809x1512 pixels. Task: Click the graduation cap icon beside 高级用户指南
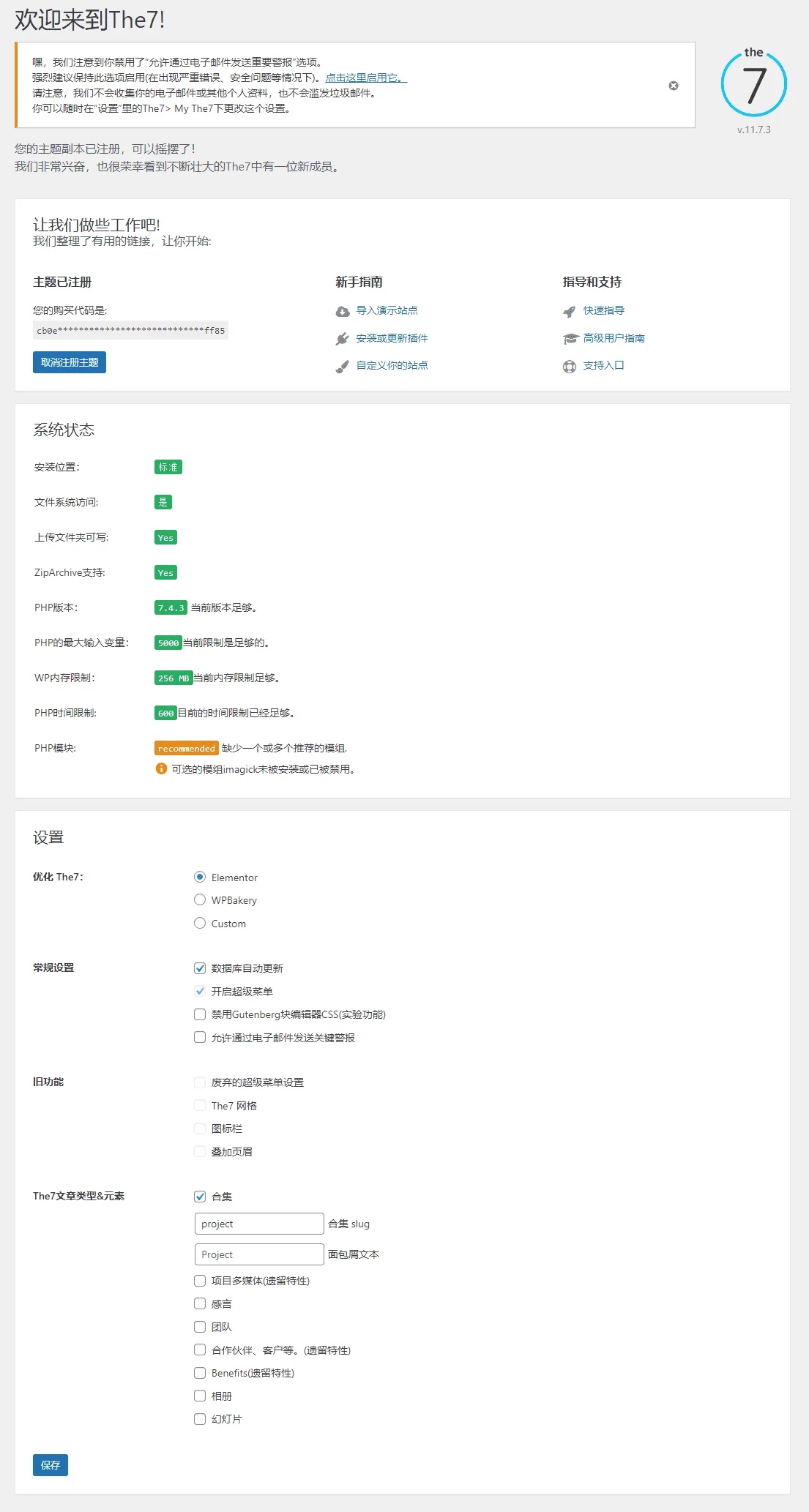(x=570, y=339)
